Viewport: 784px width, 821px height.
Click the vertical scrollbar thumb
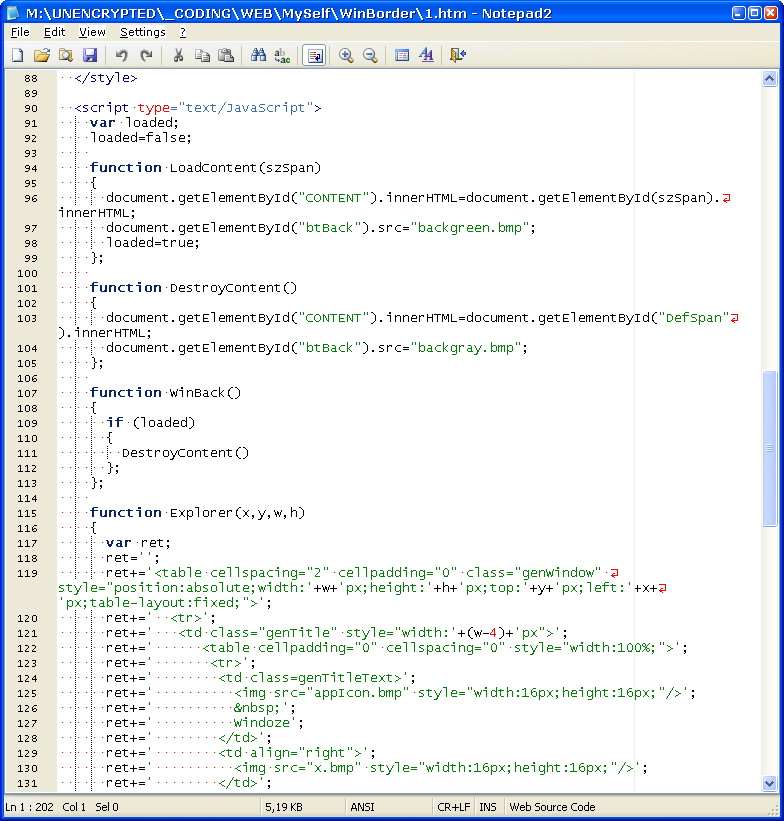point(769,448)
